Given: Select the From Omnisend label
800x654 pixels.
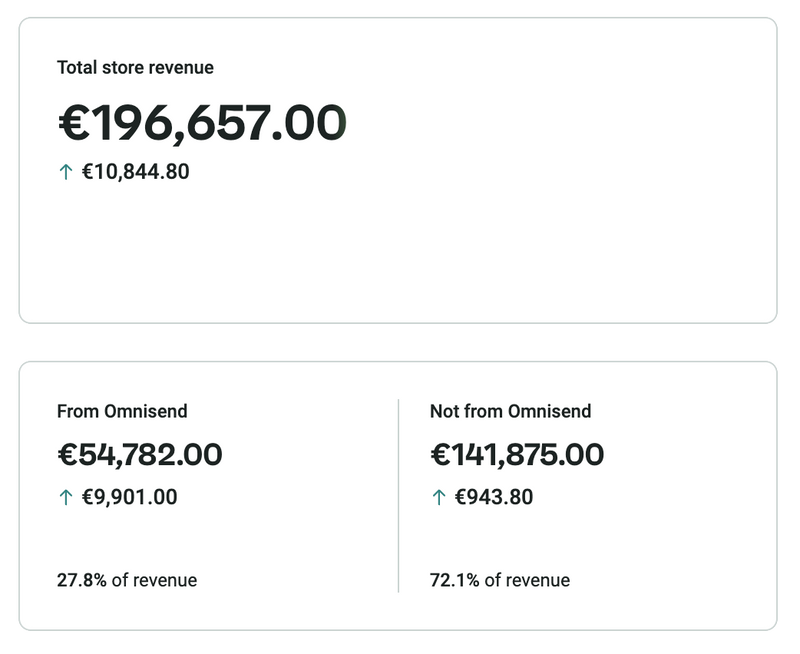Looking at the screenshot, I should [x=122, y=411].
